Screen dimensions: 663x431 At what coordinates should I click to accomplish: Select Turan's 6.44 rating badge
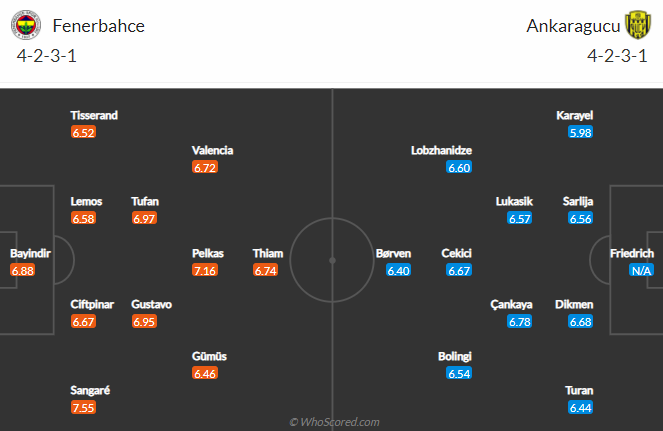(581, 408)
